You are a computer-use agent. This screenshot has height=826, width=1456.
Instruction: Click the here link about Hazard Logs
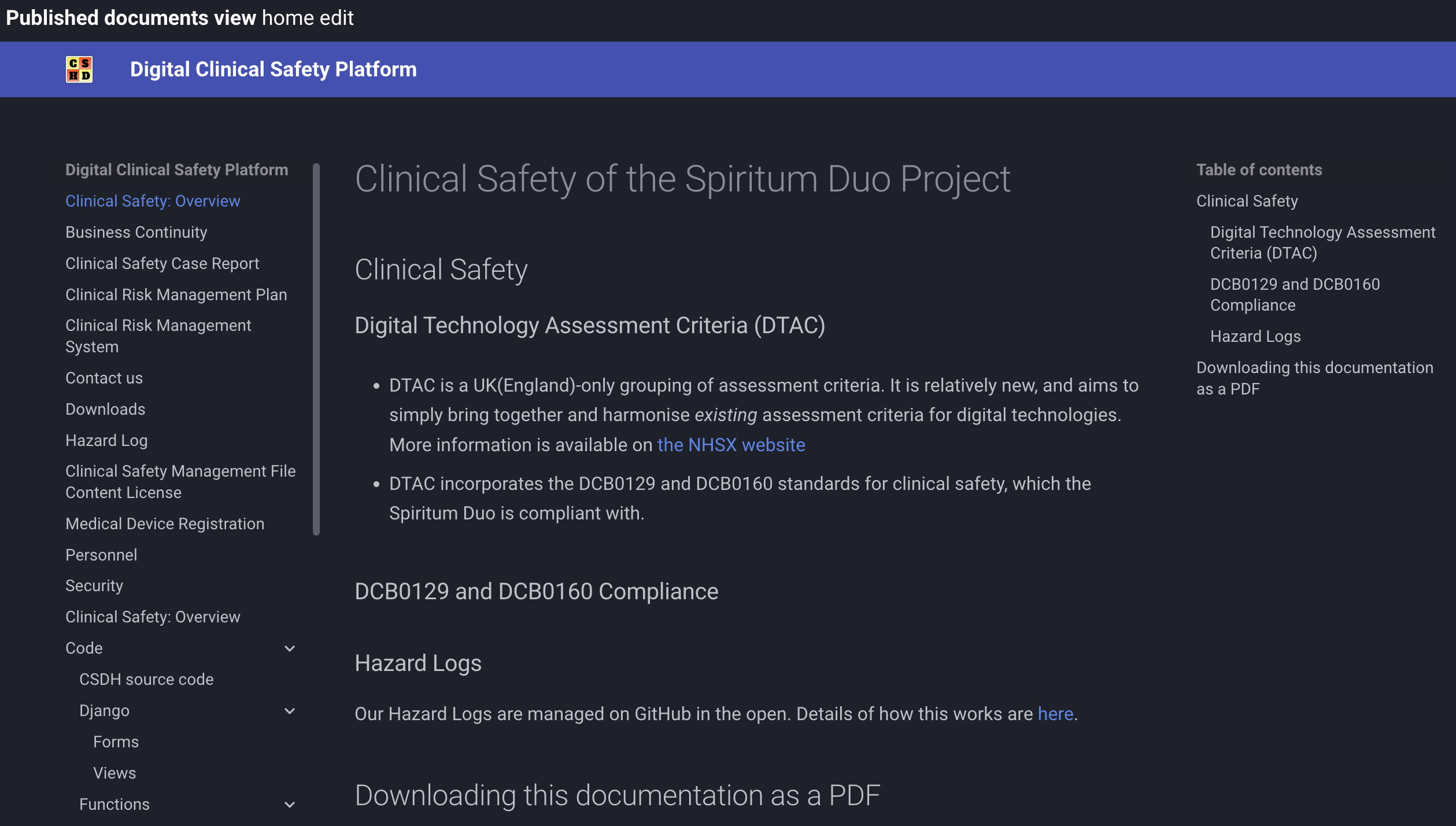coord(1055,714)
